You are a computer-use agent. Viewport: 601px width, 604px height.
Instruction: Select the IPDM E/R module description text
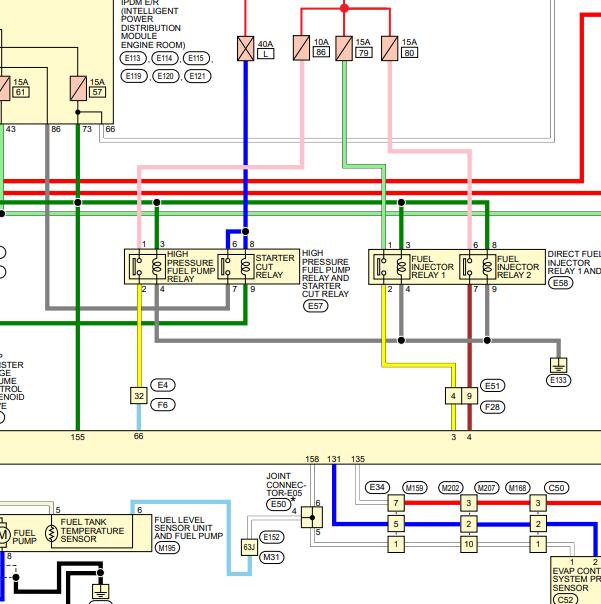(153, 24)
